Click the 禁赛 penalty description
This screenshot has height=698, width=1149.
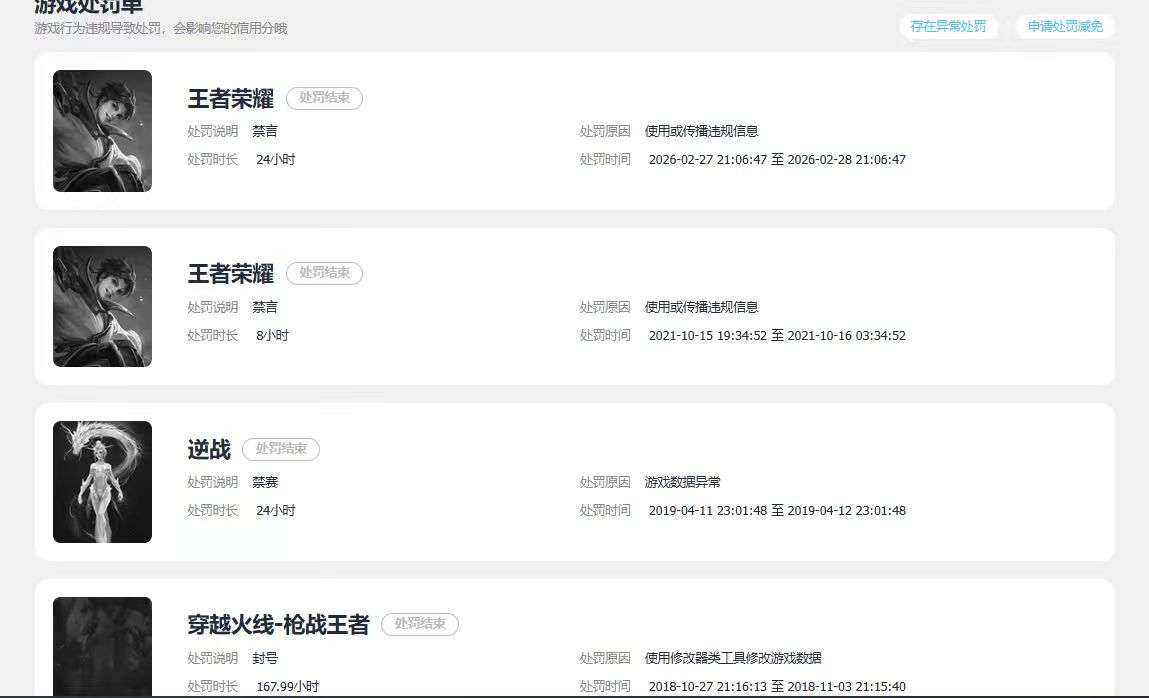point(265,482)
